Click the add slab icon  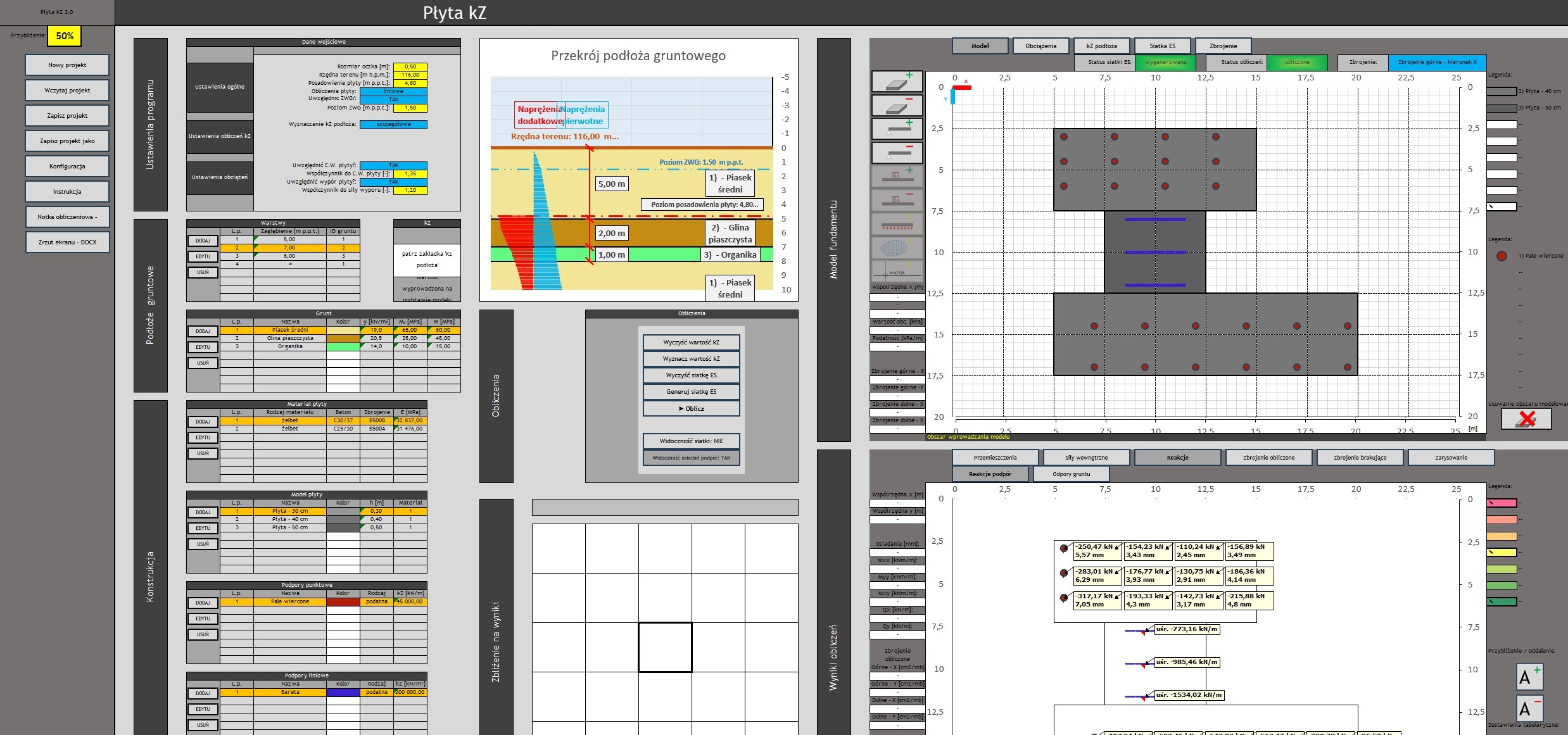(x=897, y=81)
